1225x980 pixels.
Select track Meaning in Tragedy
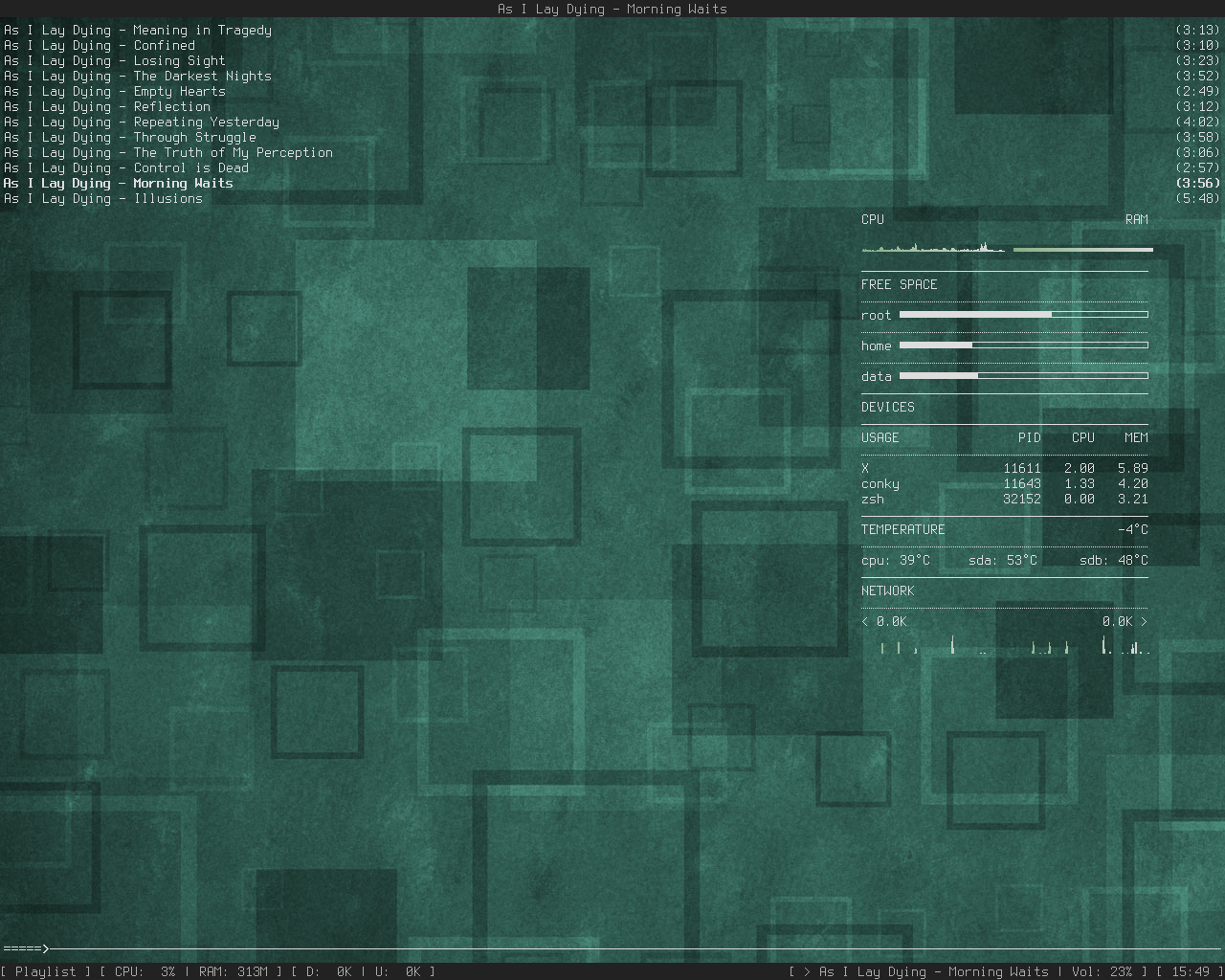tap(138, 31)
